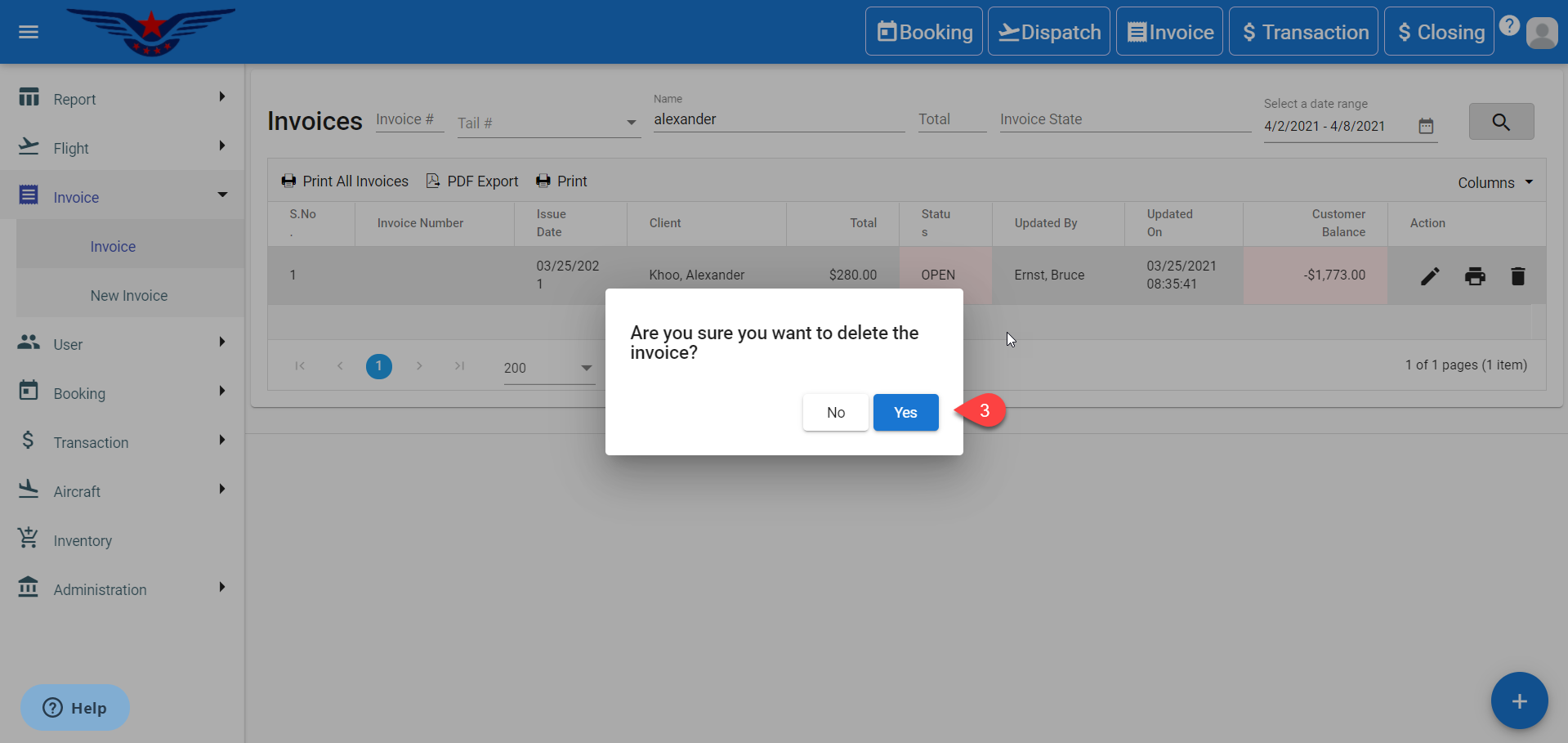Image resolution: width=1568 pixels, height=743 pixels.
Task: Click the trash delete icon in the invoice row
Action: point(1518,276)
